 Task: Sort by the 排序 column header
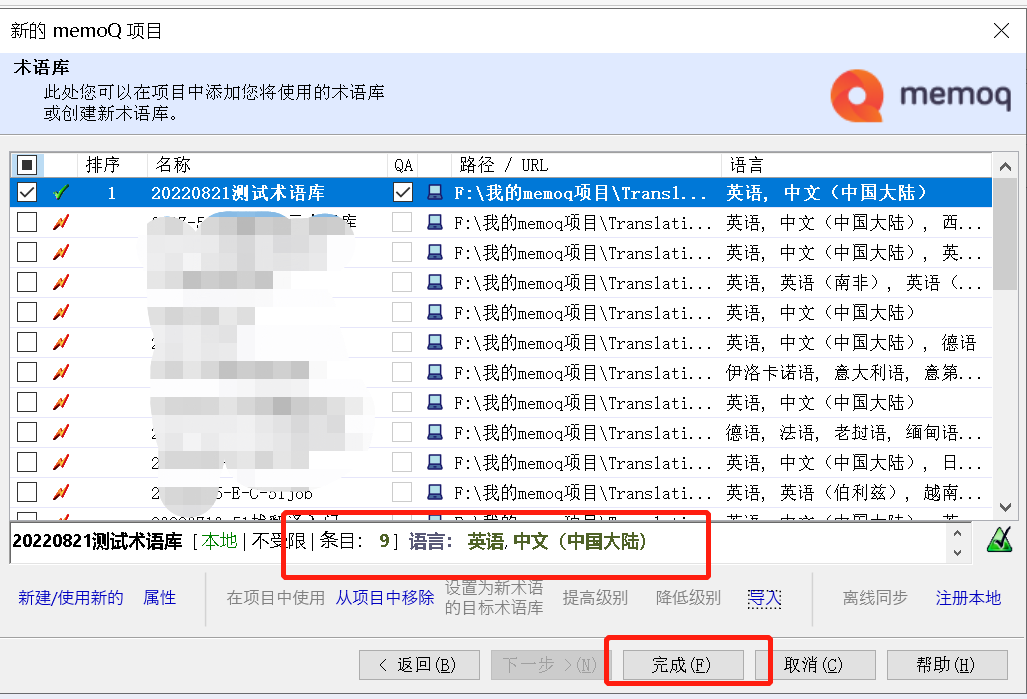[x=112, y=164]
